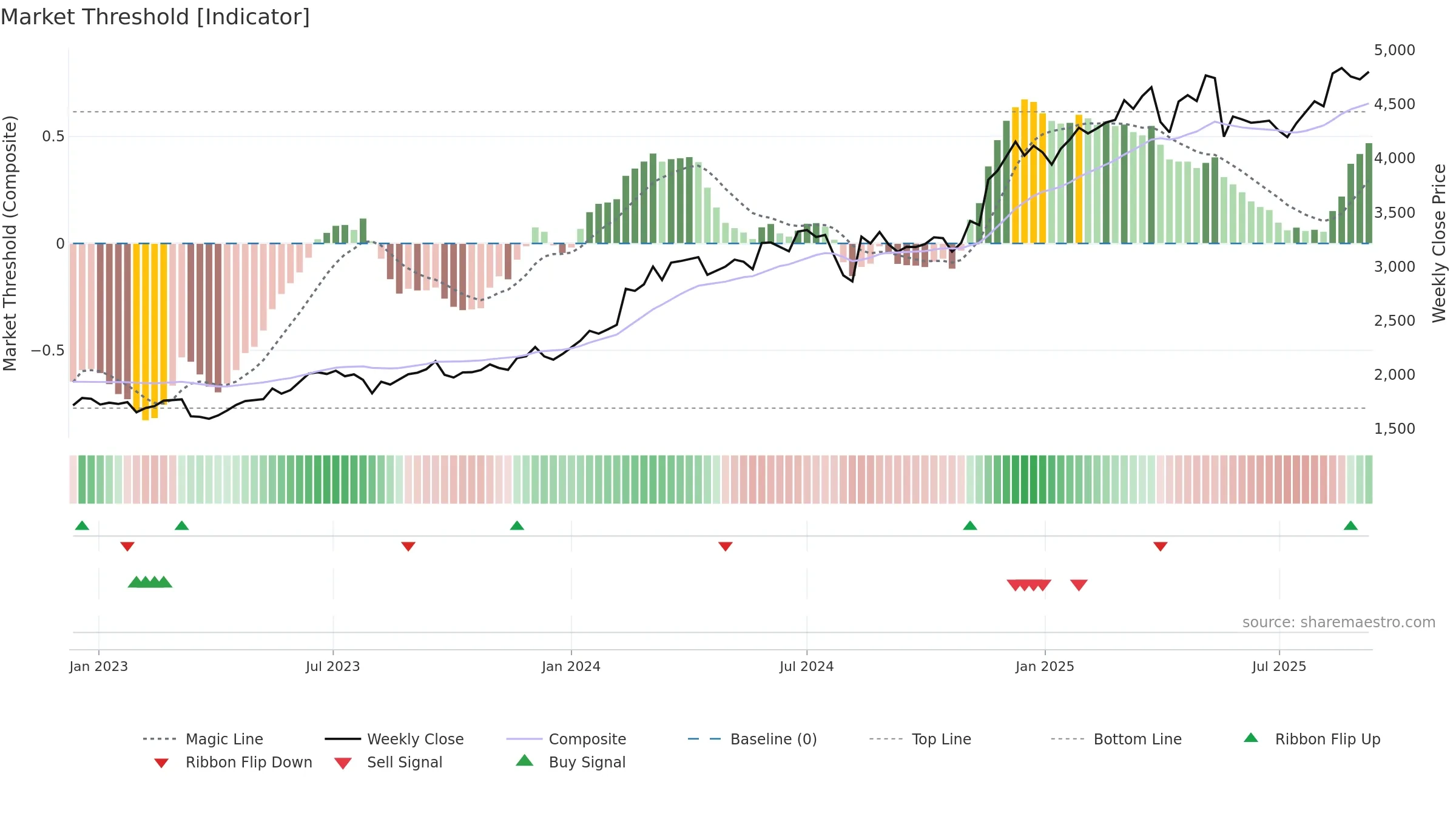Toggle the Magic Line legend entry
Viewport: 1456px width, 819px height.
click(x=203, y=739)
